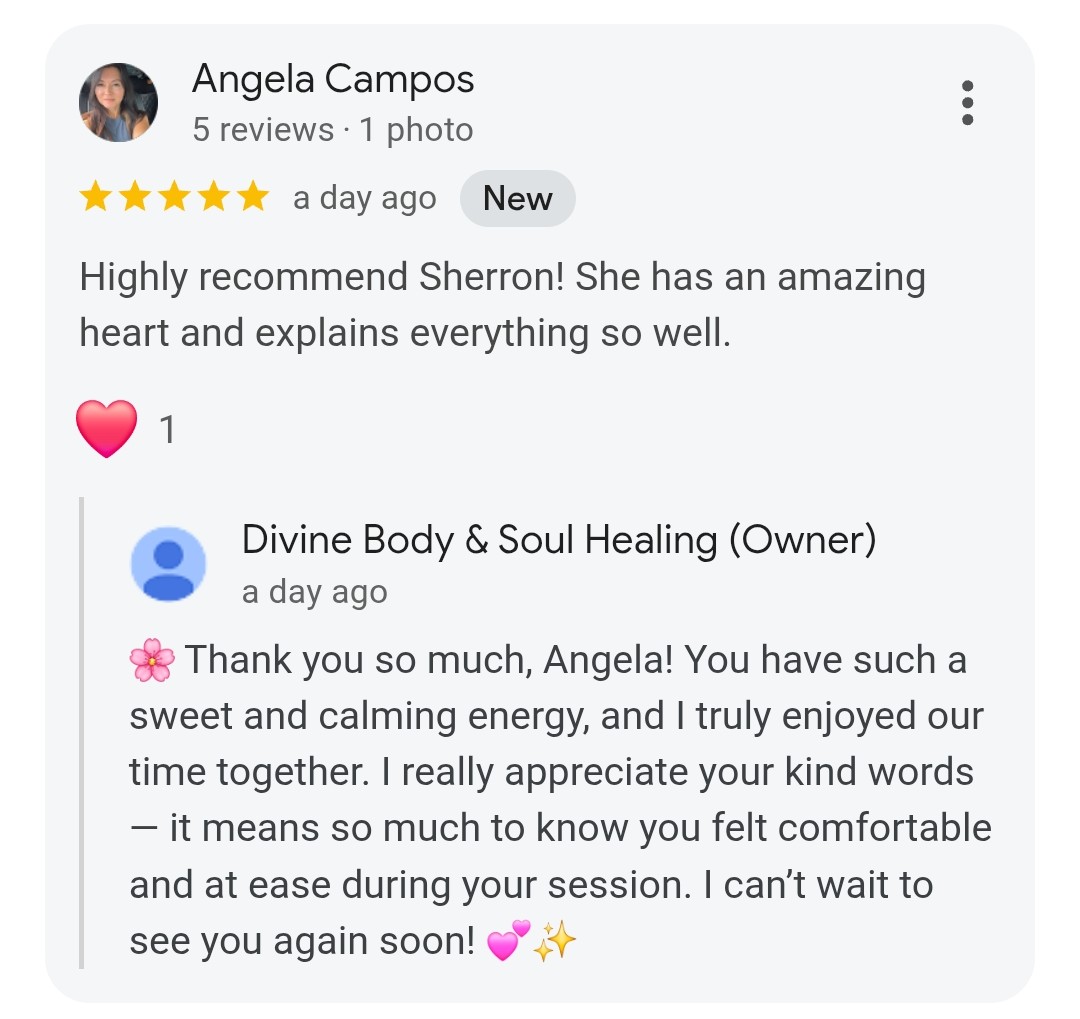Open the 5 reviews · 1 photo link
Image resolution: width=1080 pixels, height=1019 pixels.
(x=333, y=130)
